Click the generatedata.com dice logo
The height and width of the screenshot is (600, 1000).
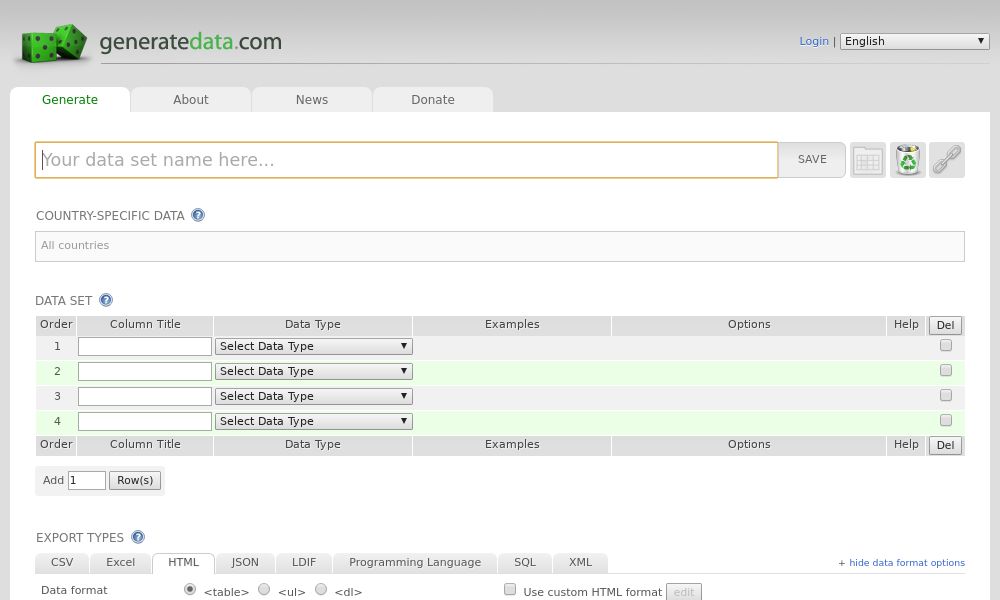click(52, 43)
